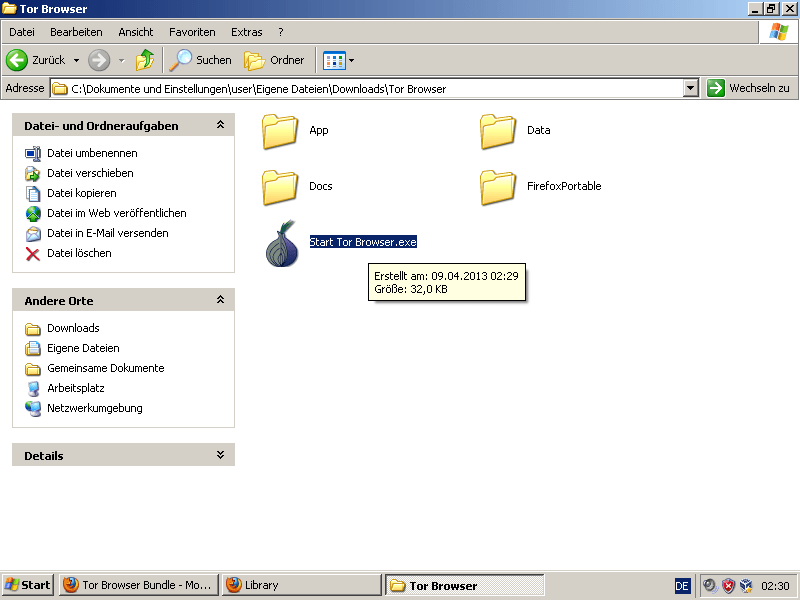Screen dimensions: 800x600
Task: Click the rename file icon
Action: [x=33, y=153]
